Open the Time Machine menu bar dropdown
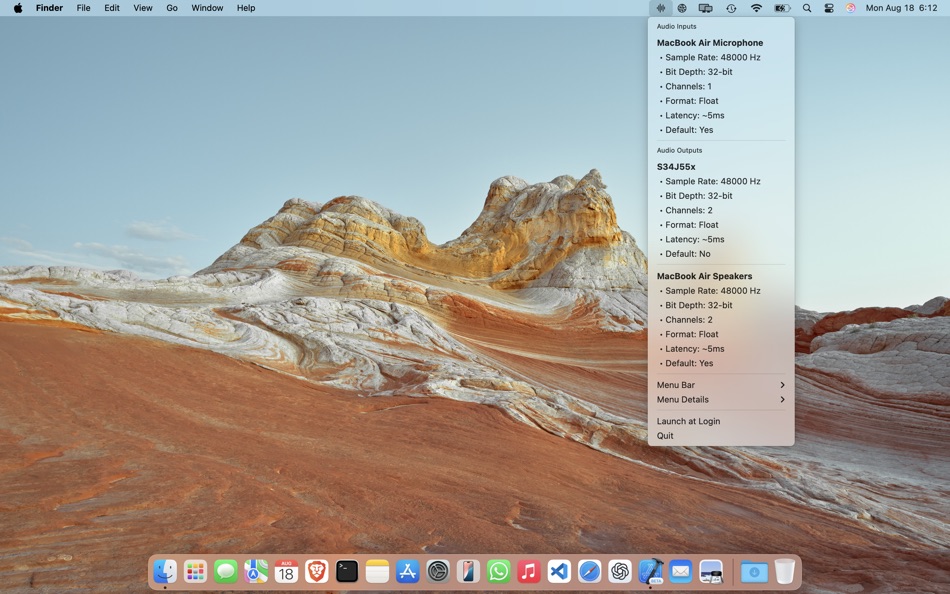This screenshot has height=594, width=950. tap(731, 7)
